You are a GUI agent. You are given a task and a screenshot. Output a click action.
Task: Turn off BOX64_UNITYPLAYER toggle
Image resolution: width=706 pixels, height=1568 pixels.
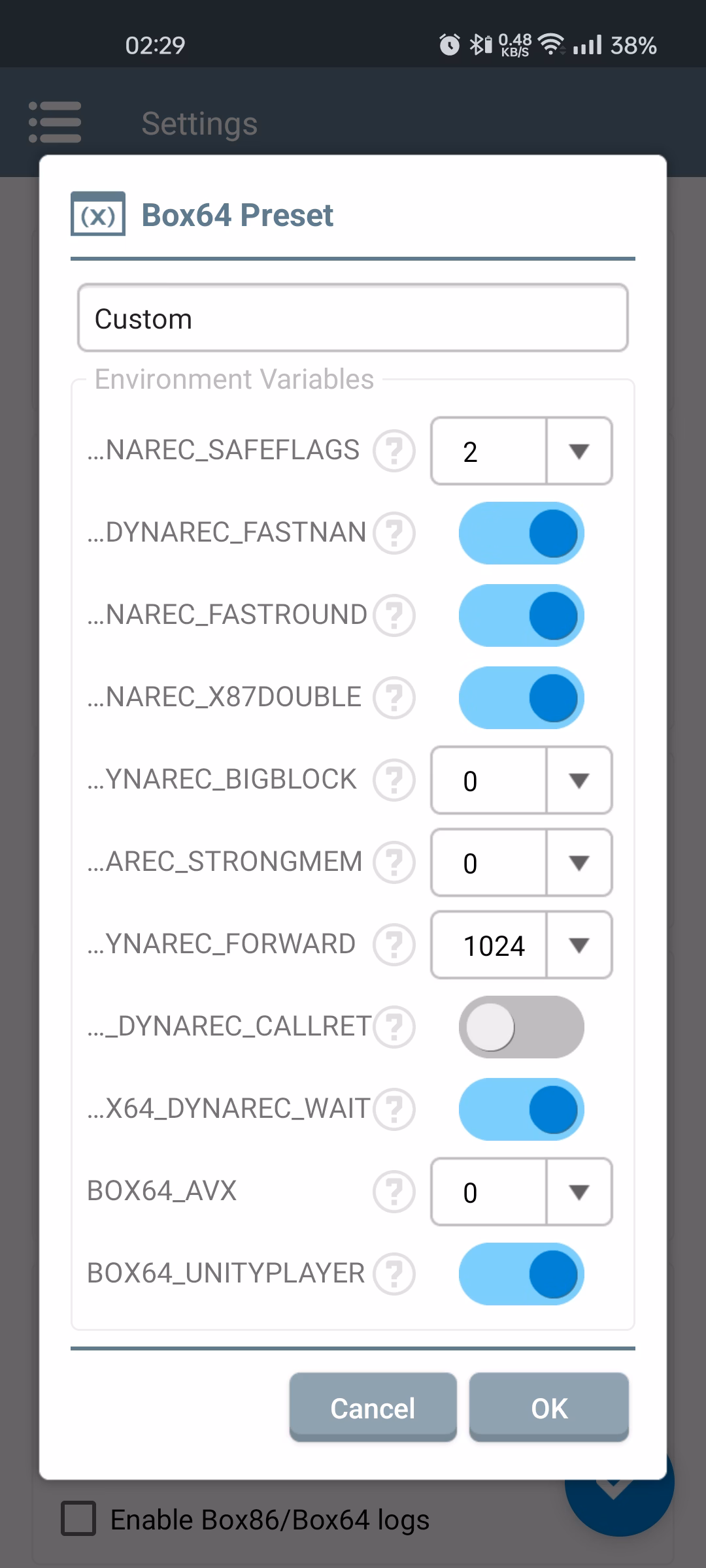pyautogui.click(x=521, y=1274)
